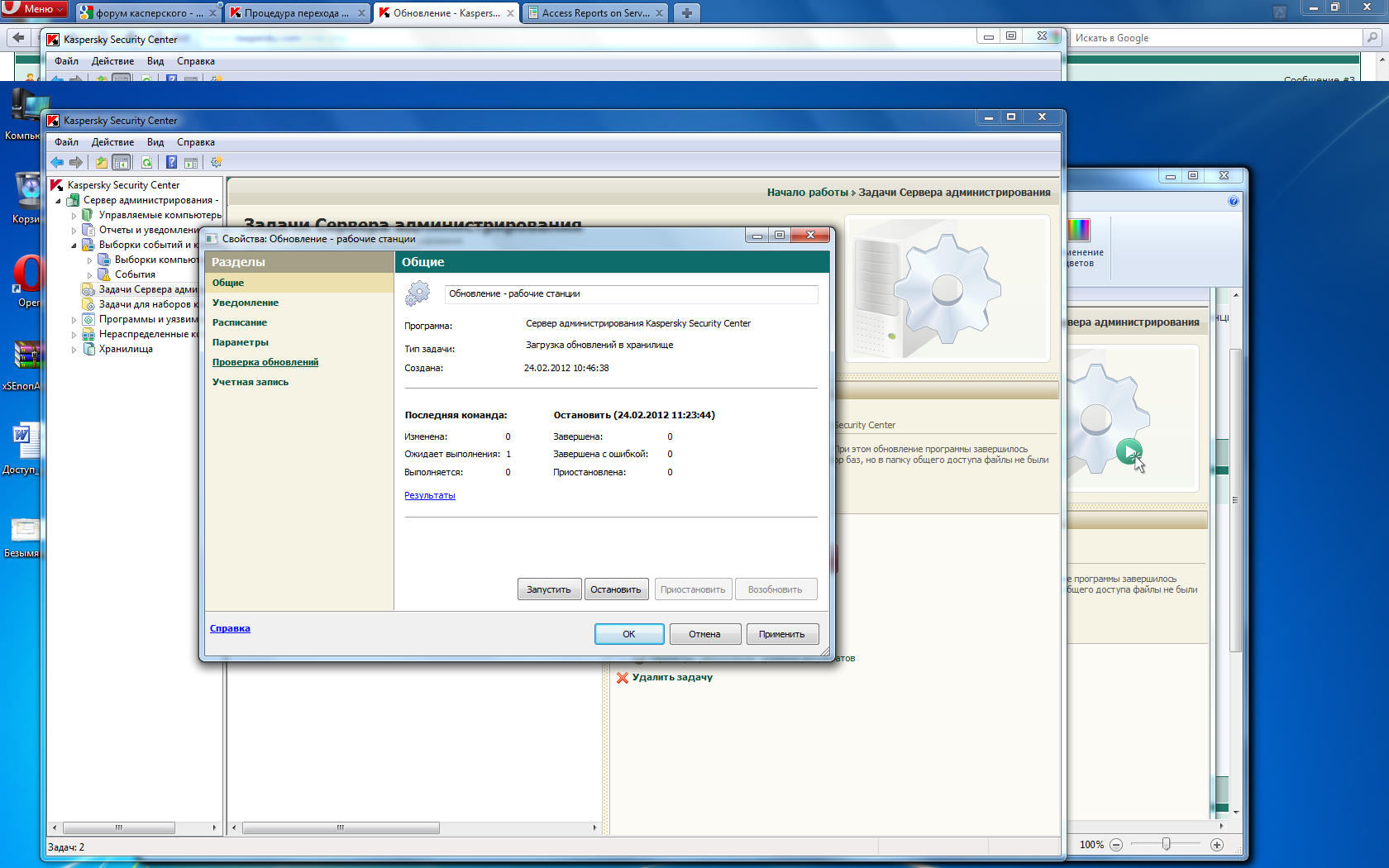1389x868 pixels.
Task: Click the Нераспределенные компьютеры icon in the tree
Action: (x=88, y=334)
